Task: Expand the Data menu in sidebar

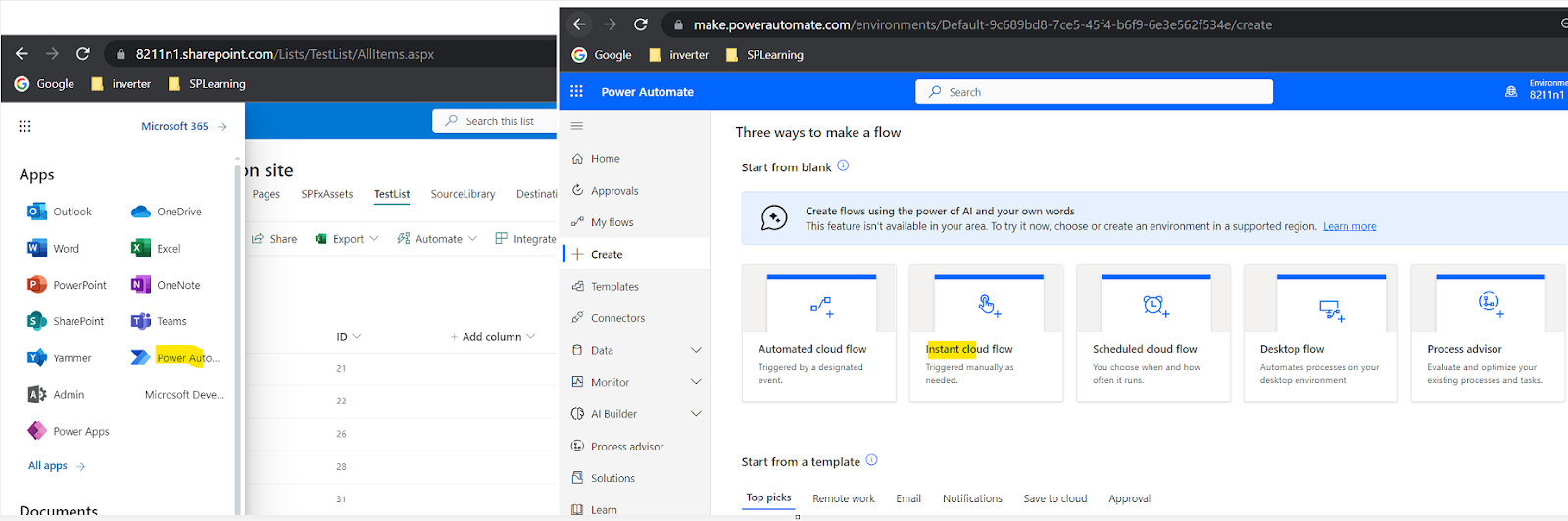Action: click(x=696, y=350)
